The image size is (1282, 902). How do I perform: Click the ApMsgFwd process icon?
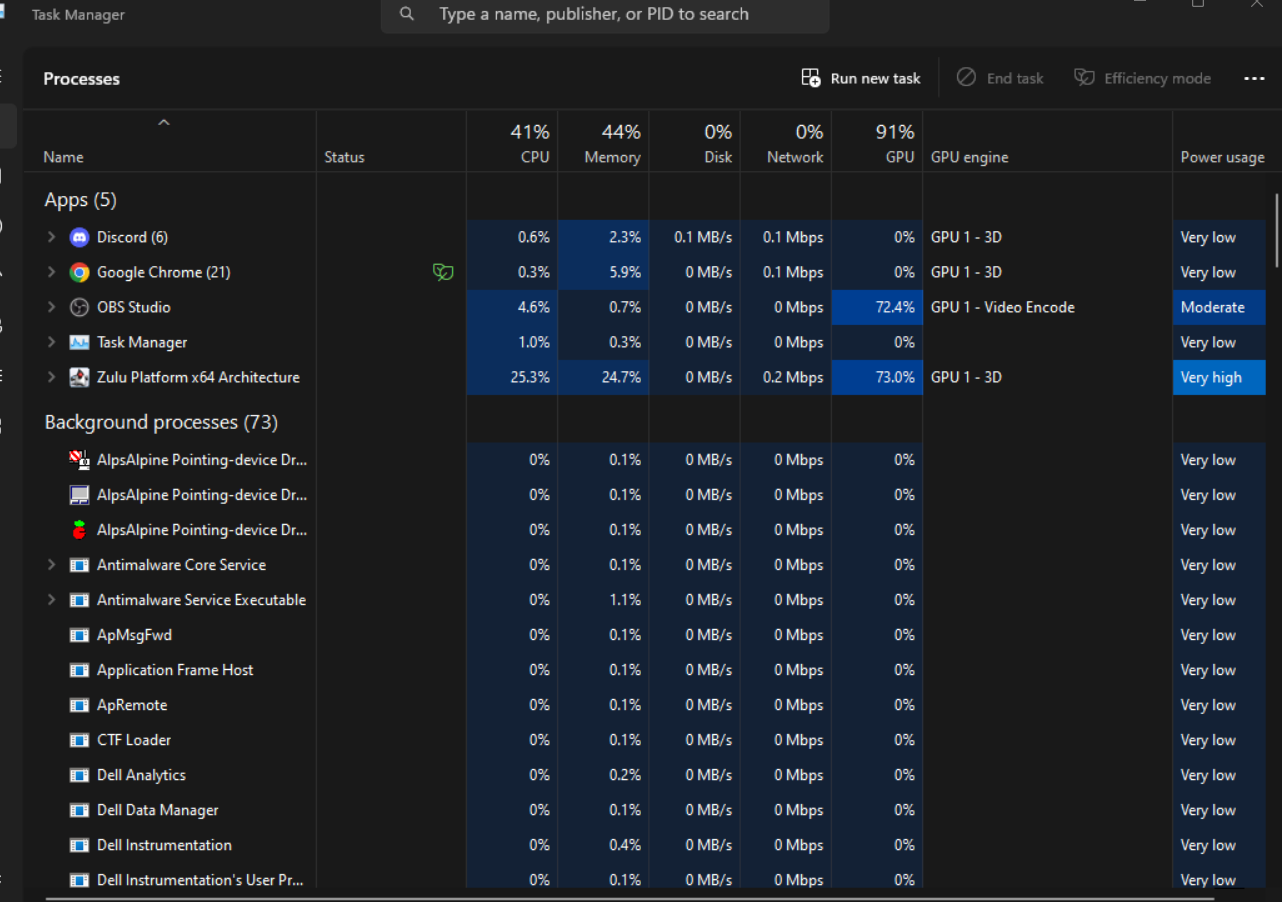click(79, 635)
